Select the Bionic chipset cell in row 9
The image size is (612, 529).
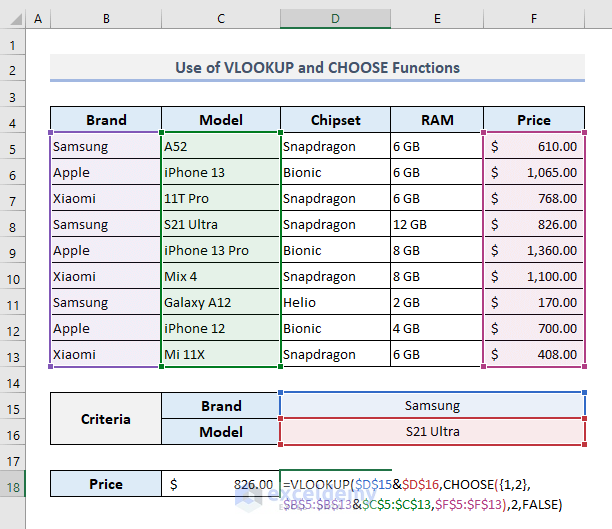[x=335, y=250]
